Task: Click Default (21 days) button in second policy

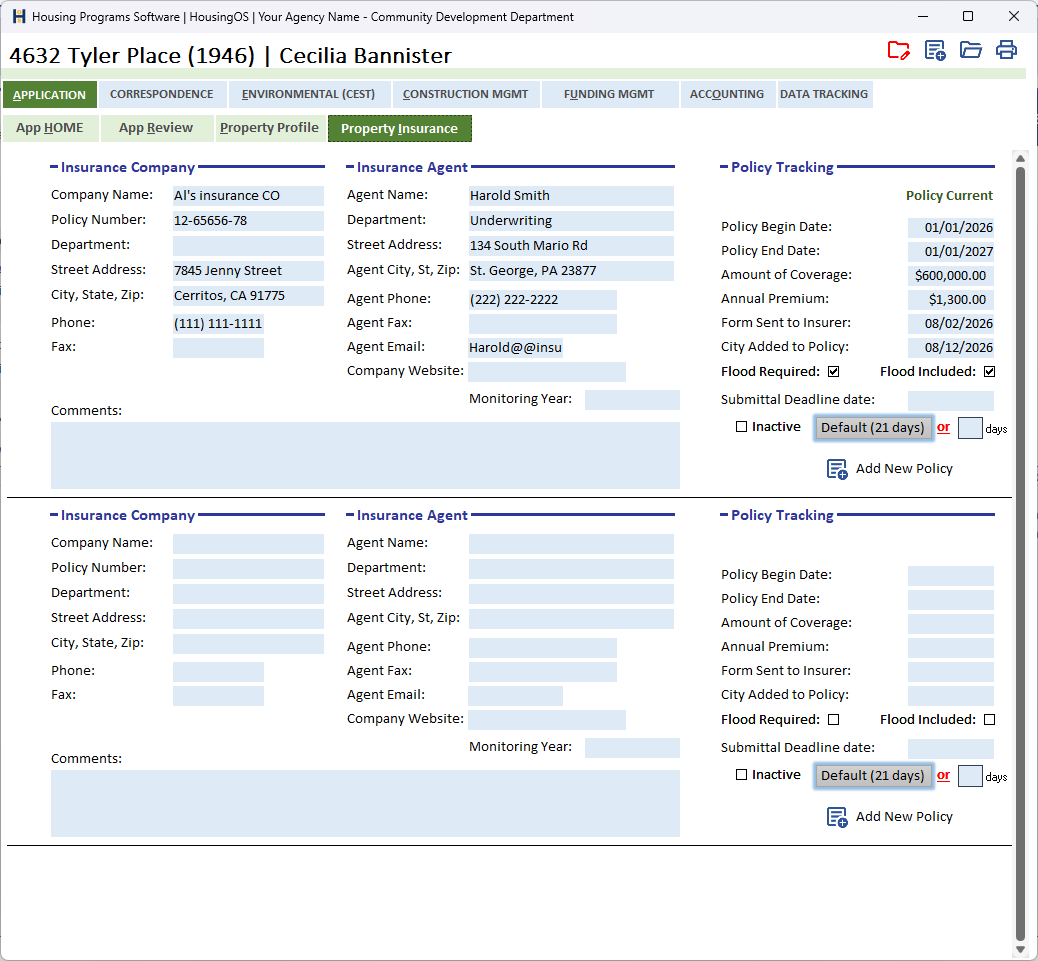Action: 873,776
